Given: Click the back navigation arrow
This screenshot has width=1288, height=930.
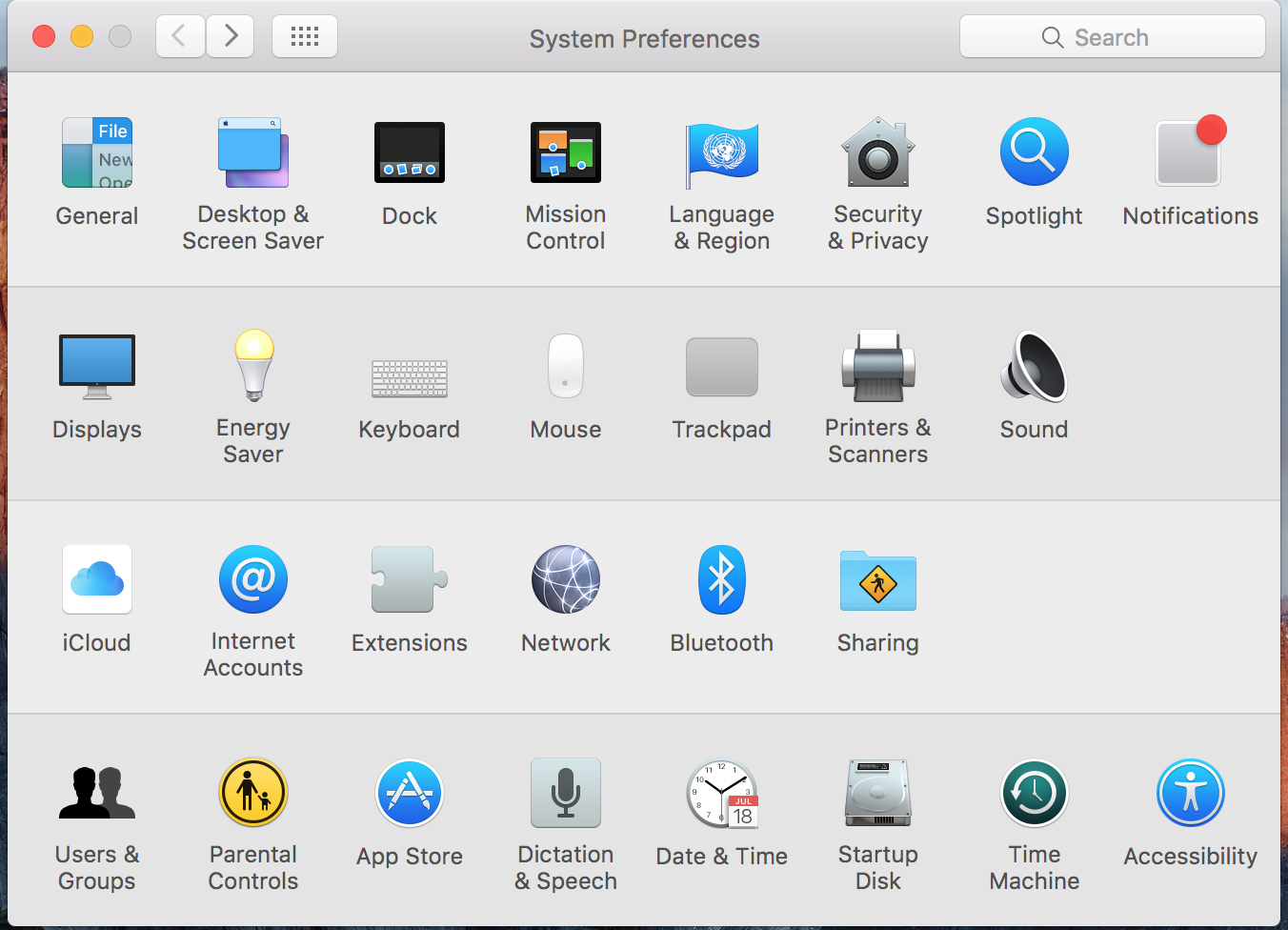Looking at the screenshot, I should (x=180, y=36).
